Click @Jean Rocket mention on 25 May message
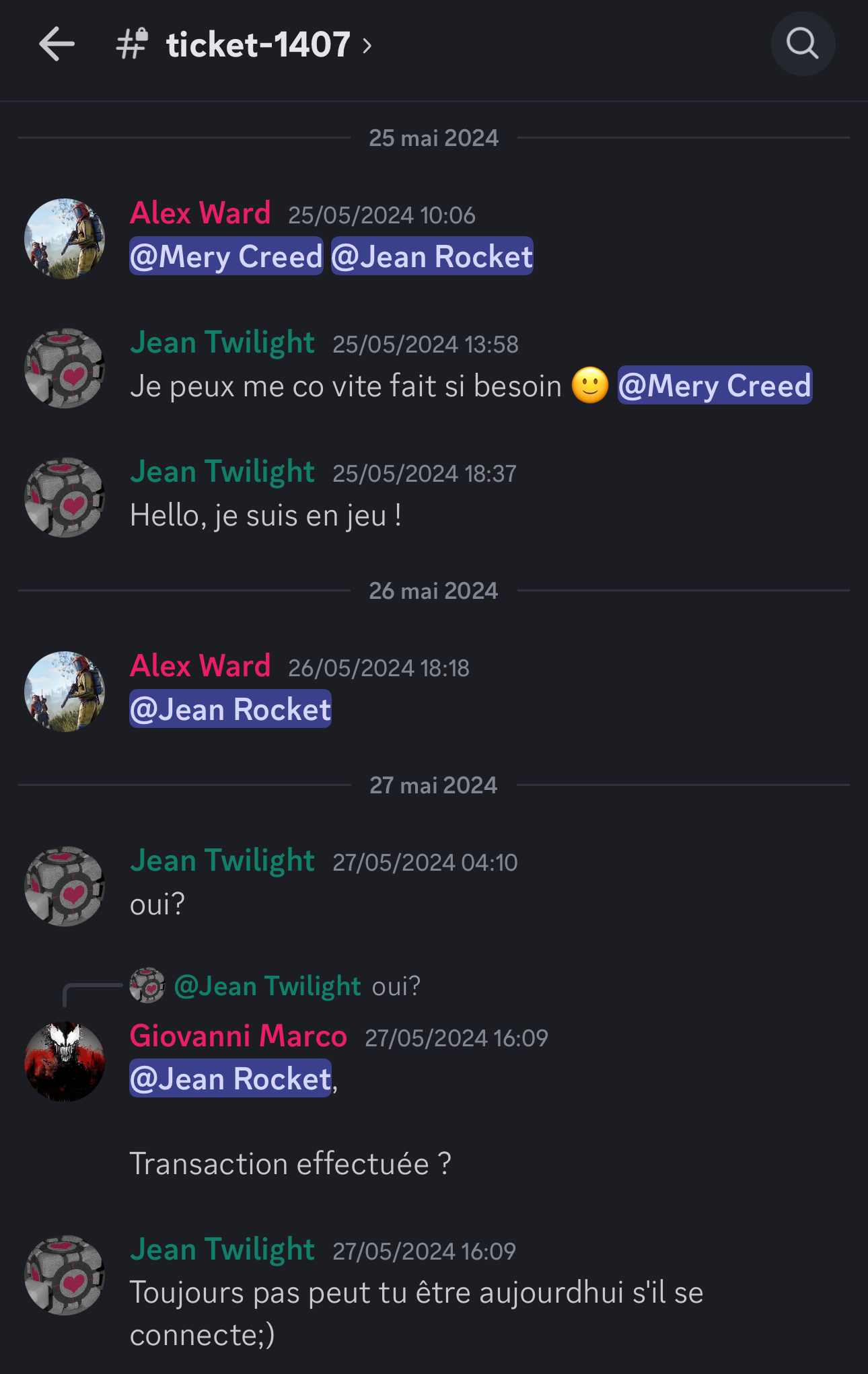Image resolution: width=868 pixels, height=1374 pixels. (x=432, y=256)
